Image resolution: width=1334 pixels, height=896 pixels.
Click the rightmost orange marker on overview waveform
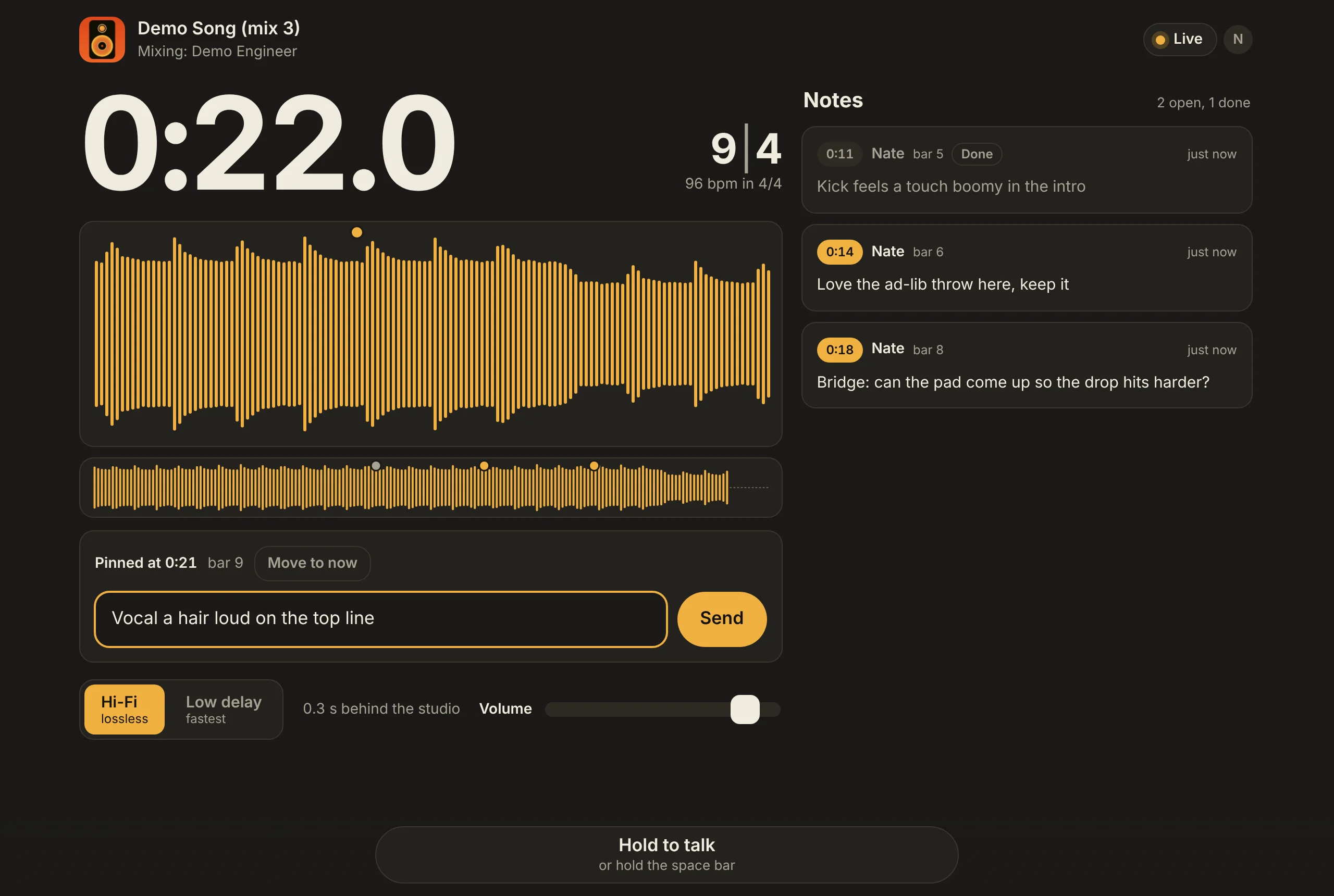tap(594, 466)
